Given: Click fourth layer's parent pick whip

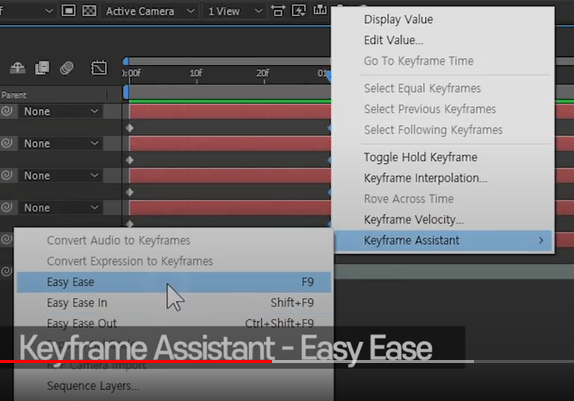Looking at the screenshot, I should tap(7, 207).
